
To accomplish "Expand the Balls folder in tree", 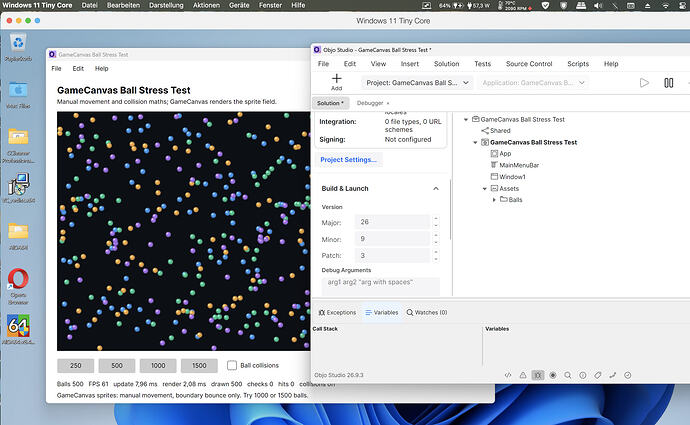I will point(494,200).
